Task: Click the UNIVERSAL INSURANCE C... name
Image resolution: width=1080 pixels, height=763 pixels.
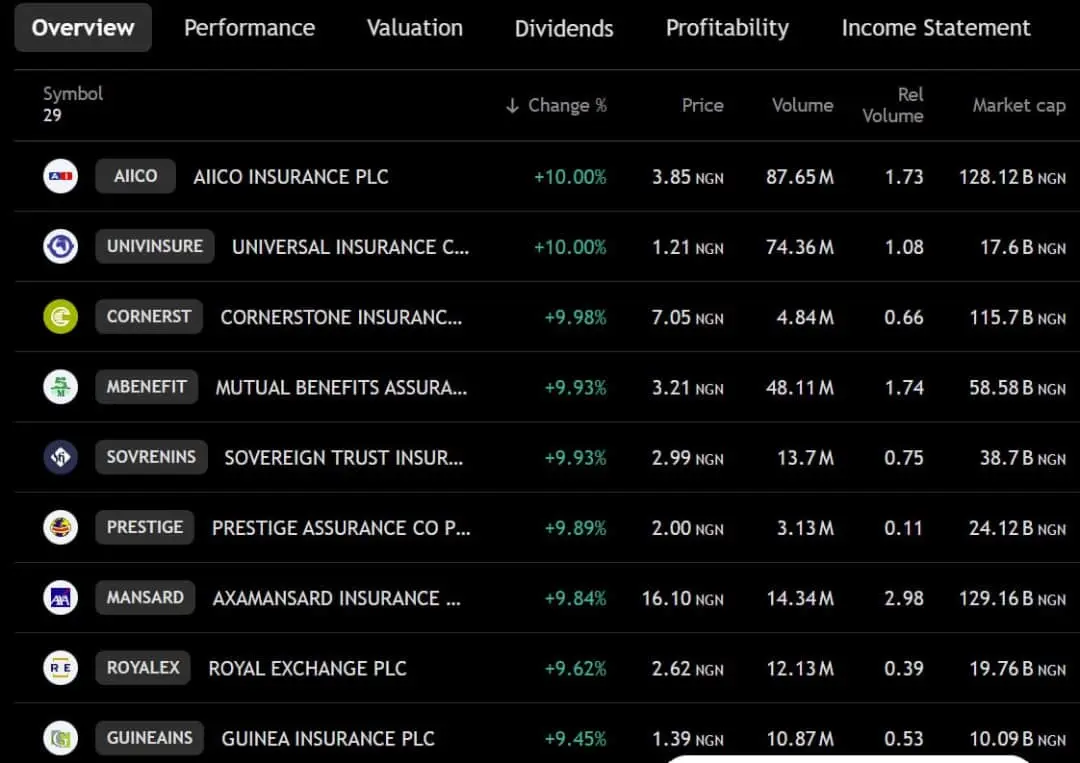Action: pos(351,247)
